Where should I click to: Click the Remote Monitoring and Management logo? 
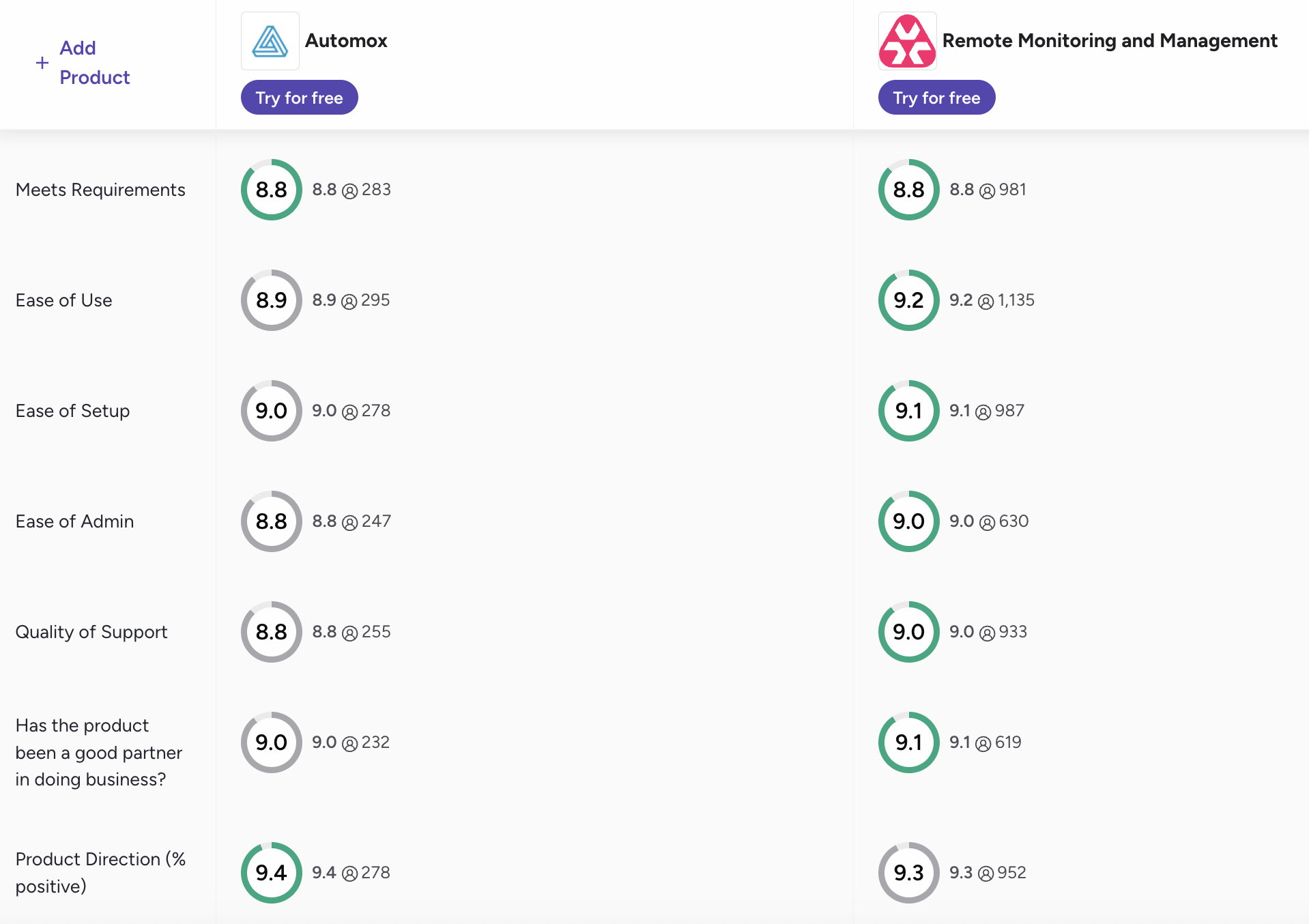pos(908,41)
